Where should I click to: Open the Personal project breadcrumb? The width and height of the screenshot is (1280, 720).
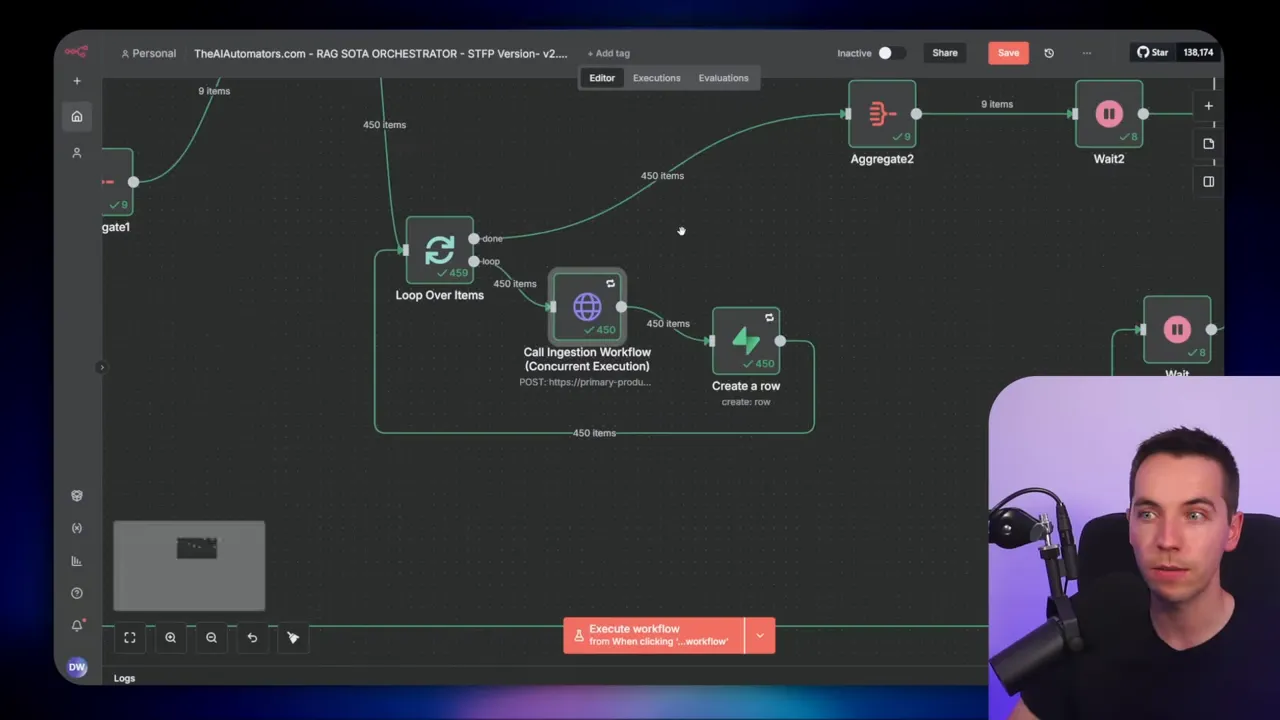click(x=148, y=53)
